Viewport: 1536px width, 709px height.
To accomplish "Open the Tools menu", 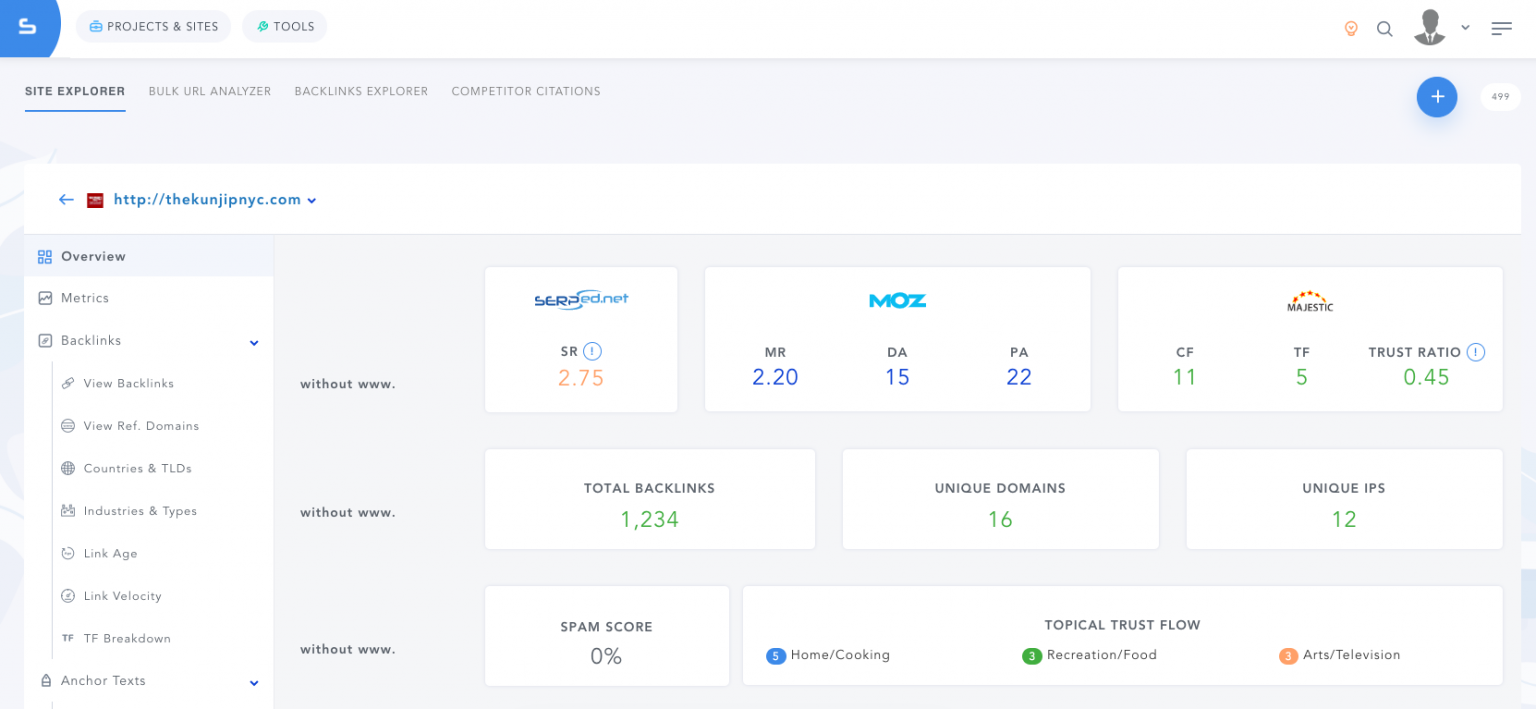I will [285, 27].
